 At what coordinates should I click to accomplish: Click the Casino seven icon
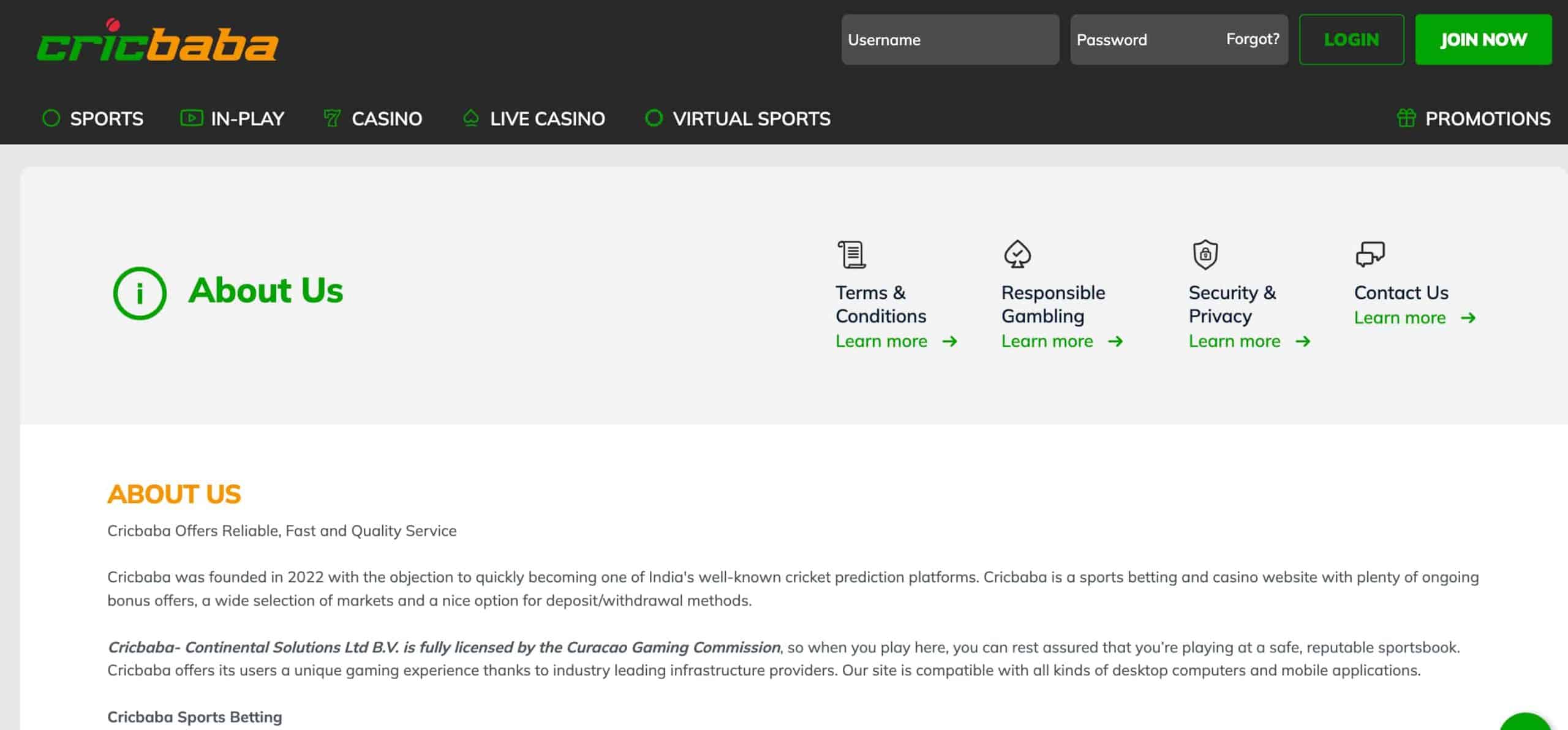(332, 118)
